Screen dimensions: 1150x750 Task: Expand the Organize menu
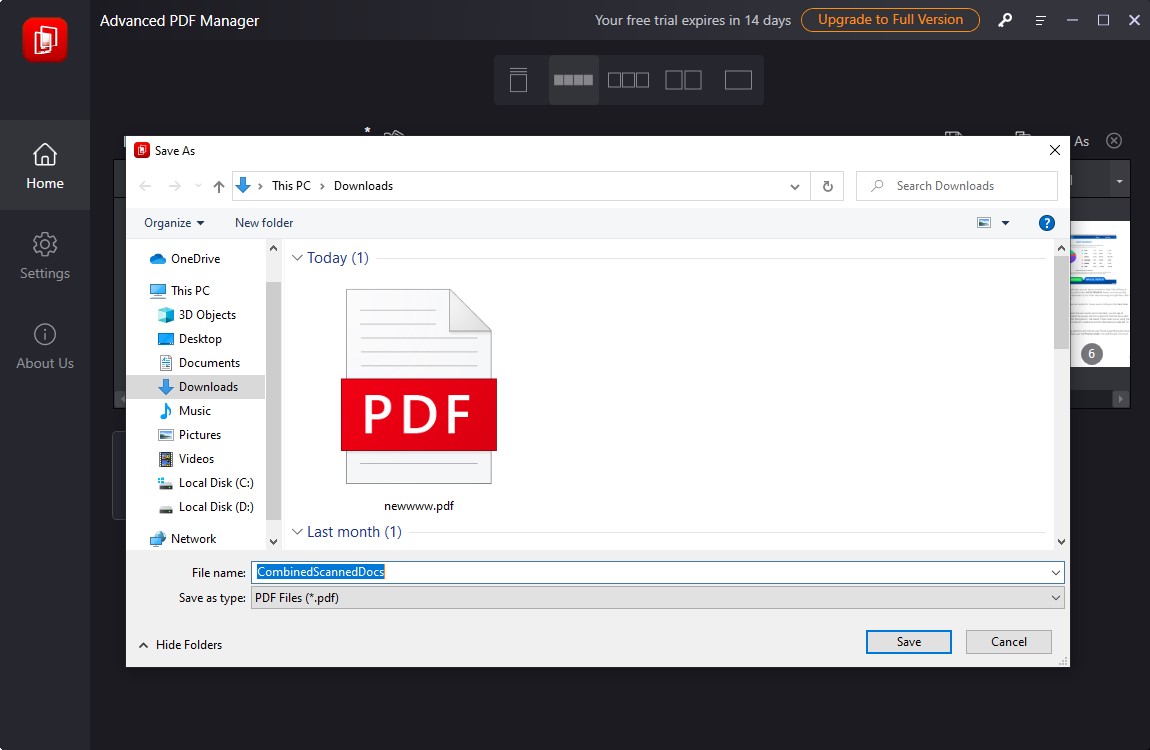pos(172,222)
